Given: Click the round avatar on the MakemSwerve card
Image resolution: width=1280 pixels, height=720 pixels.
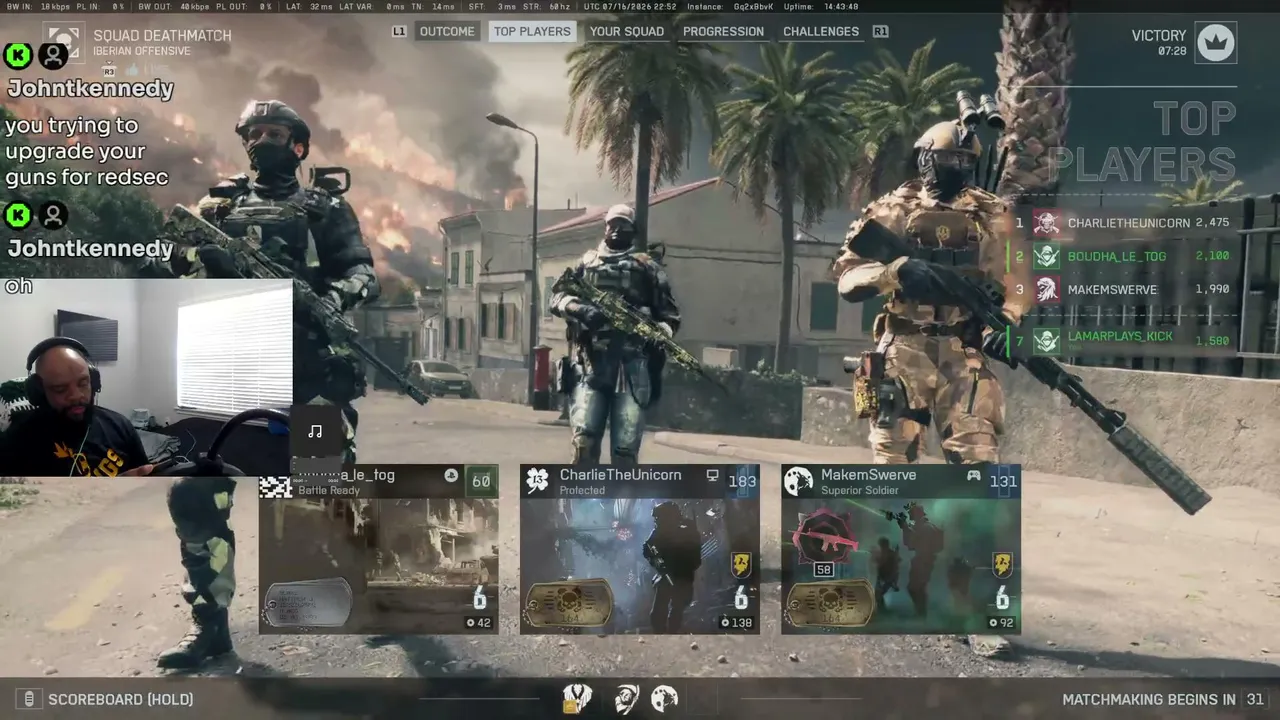Looking at the screenshot, I should coord(798,481).
